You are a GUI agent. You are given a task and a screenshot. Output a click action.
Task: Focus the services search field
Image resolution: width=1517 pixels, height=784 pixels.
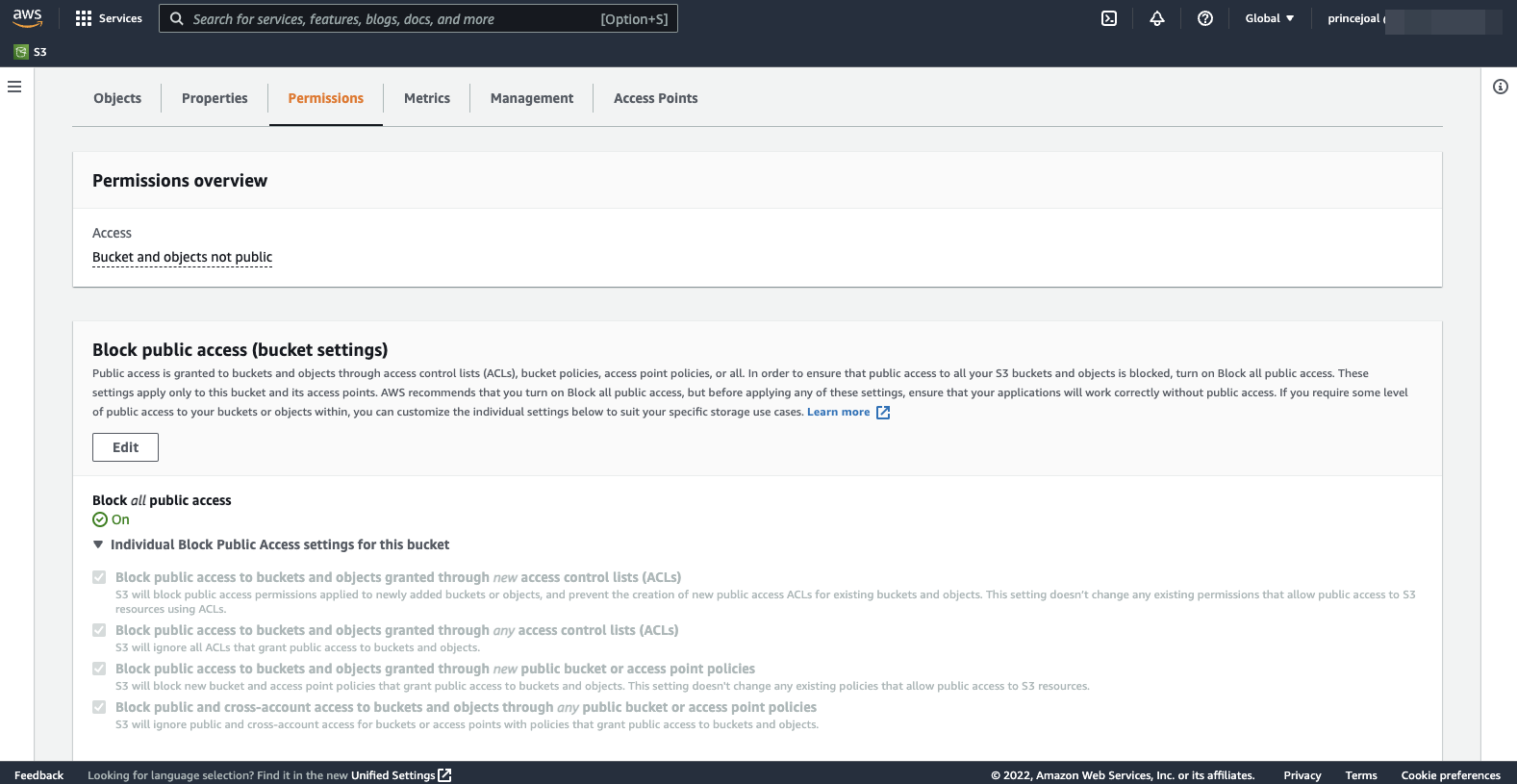[418, 18]
